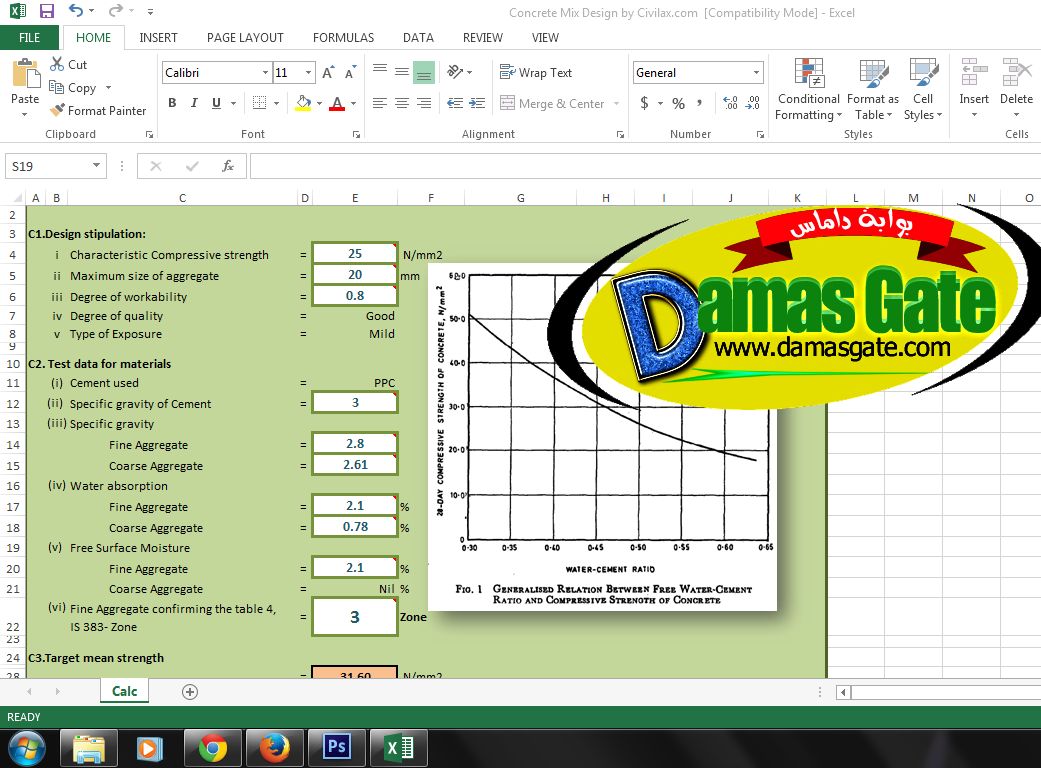Apply Comma Style format
1041x768 pixels.
point(700,103)
